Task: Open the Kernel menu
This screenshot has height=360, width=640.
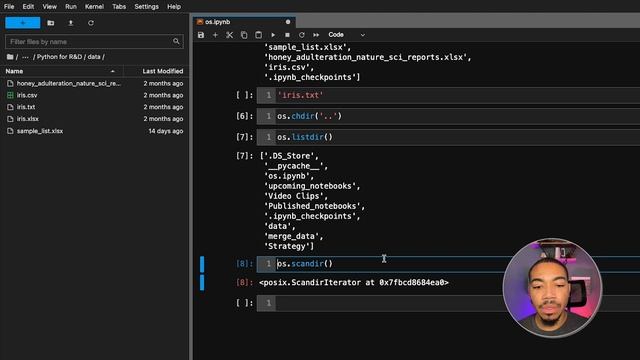Action: coord(94,7)
